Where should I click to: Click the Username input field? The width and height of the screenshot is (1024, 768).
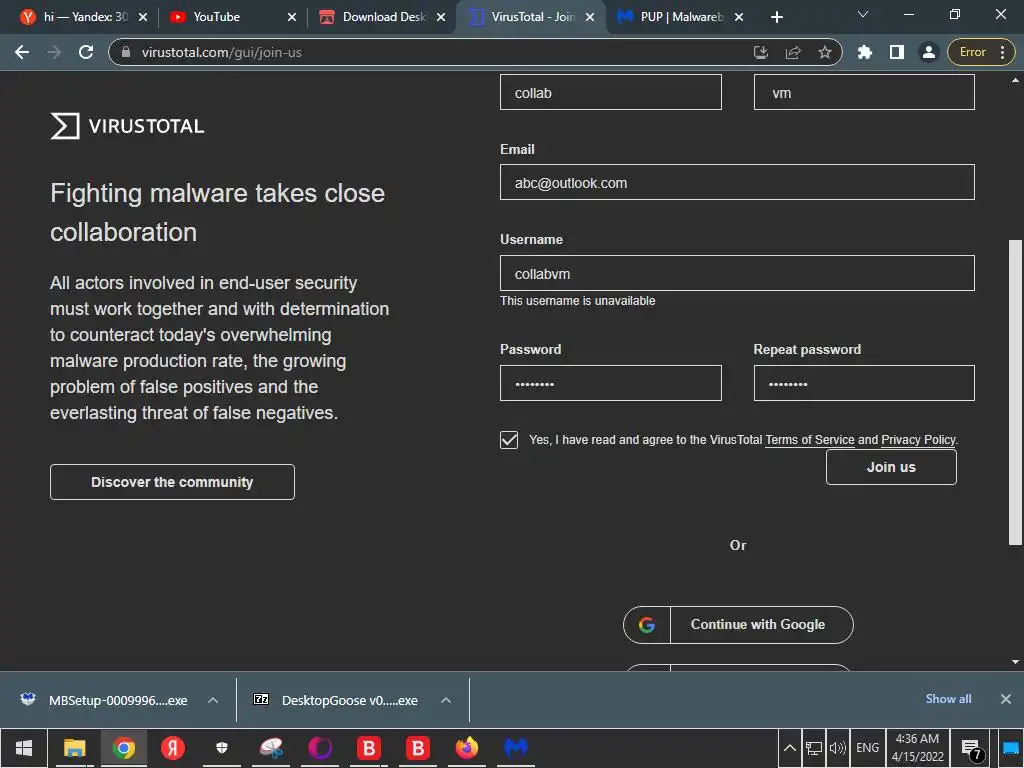point(737,273)
